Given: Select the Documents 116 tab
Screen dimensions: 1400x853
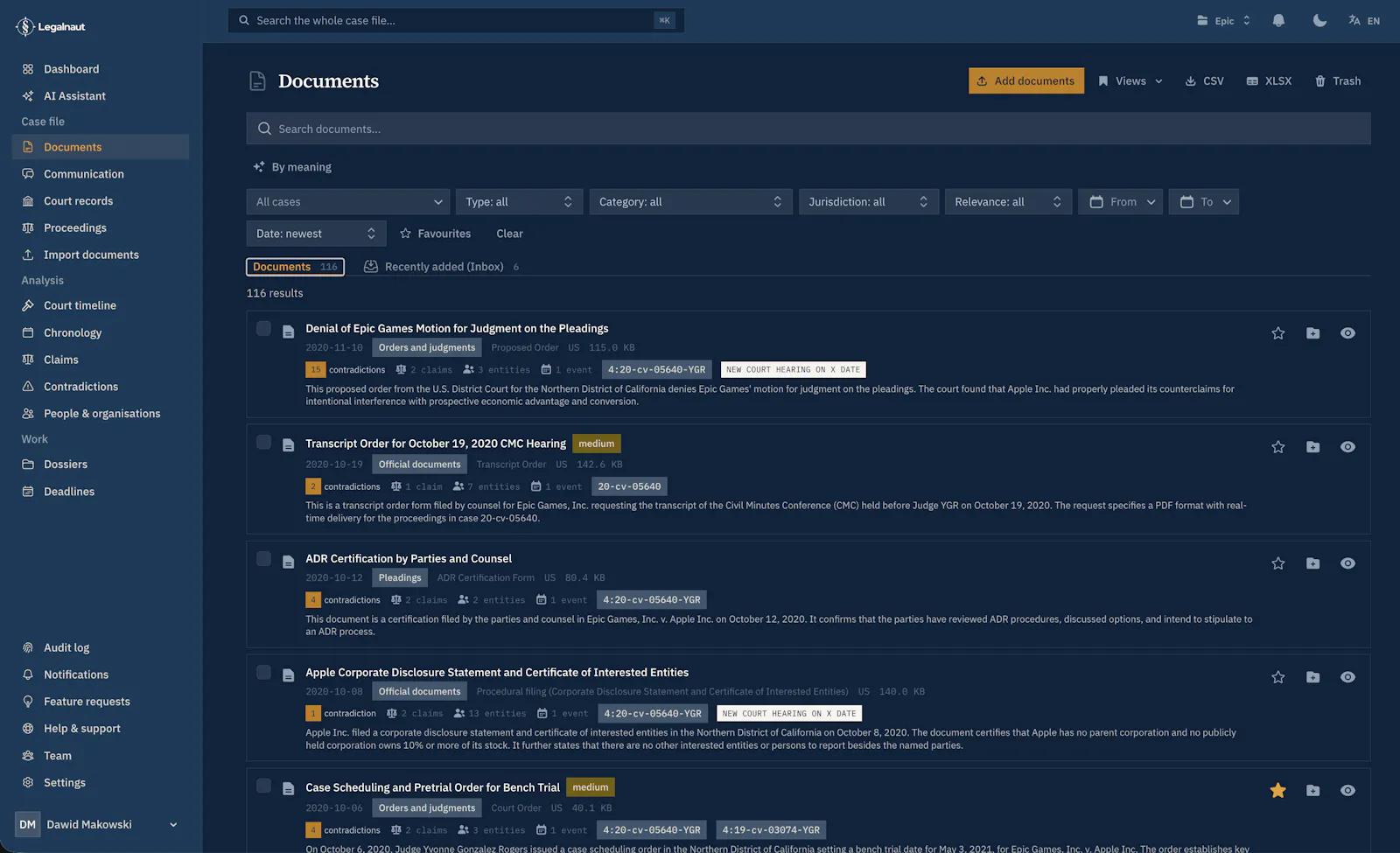Looking at the screenshot, I should [x=295, y=267].
